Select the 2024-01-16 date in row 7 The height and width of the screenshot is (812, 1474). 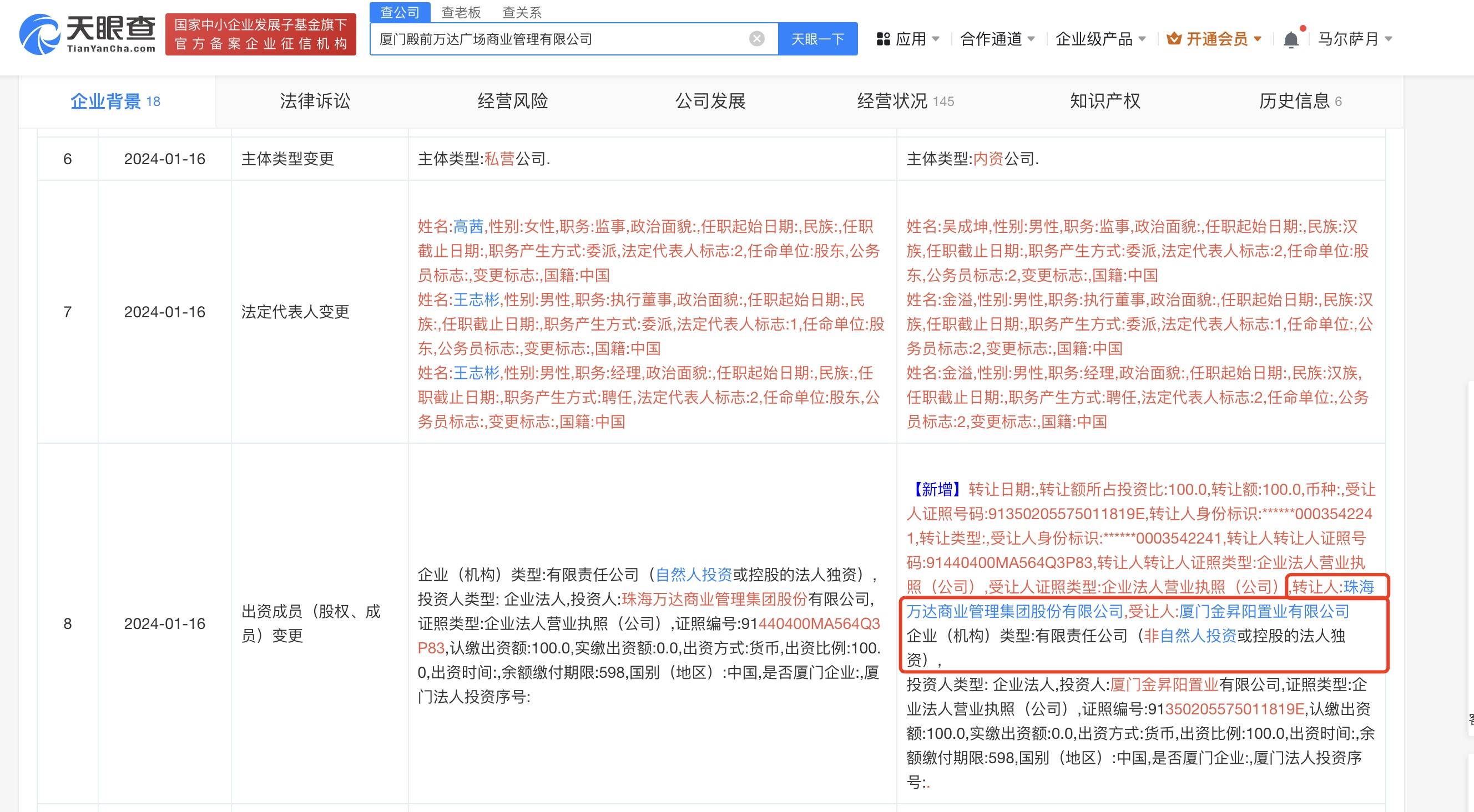pos(165,312)
